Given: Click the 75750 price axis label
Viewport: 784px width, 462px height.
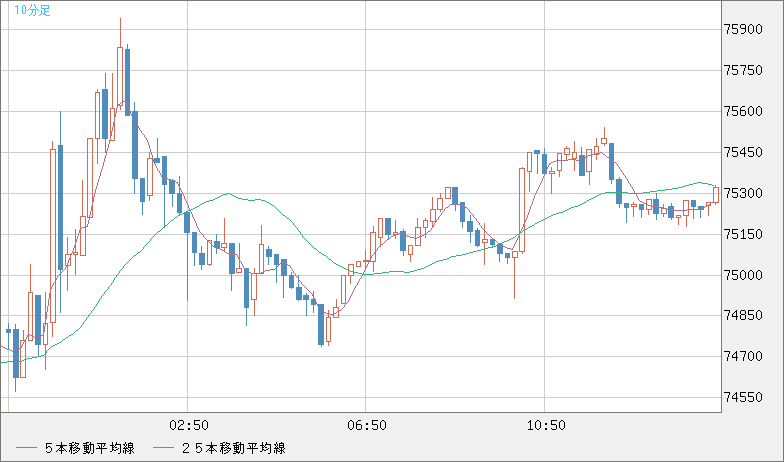Looking at the screenshot, I should (743, 70).
